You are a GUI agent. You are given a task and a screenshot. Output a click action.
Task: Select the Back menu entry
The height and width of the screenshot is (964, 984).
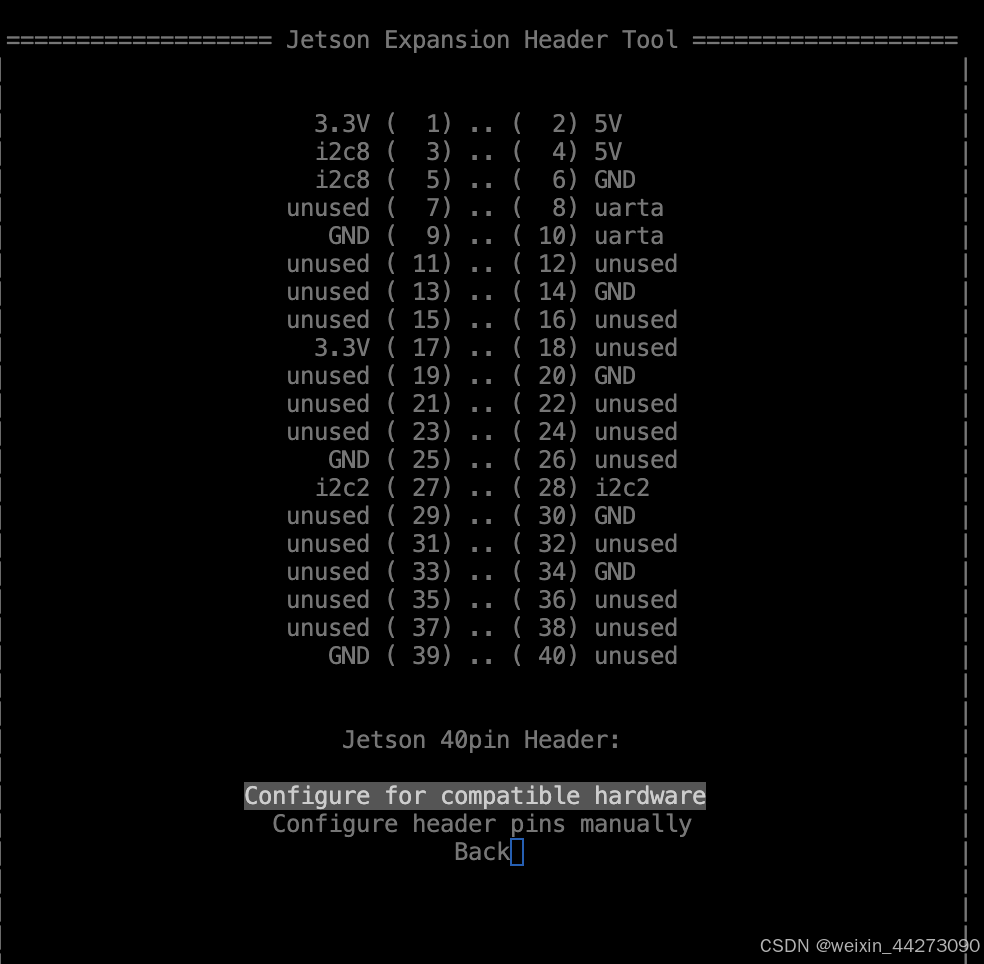[x=482, y=852]
